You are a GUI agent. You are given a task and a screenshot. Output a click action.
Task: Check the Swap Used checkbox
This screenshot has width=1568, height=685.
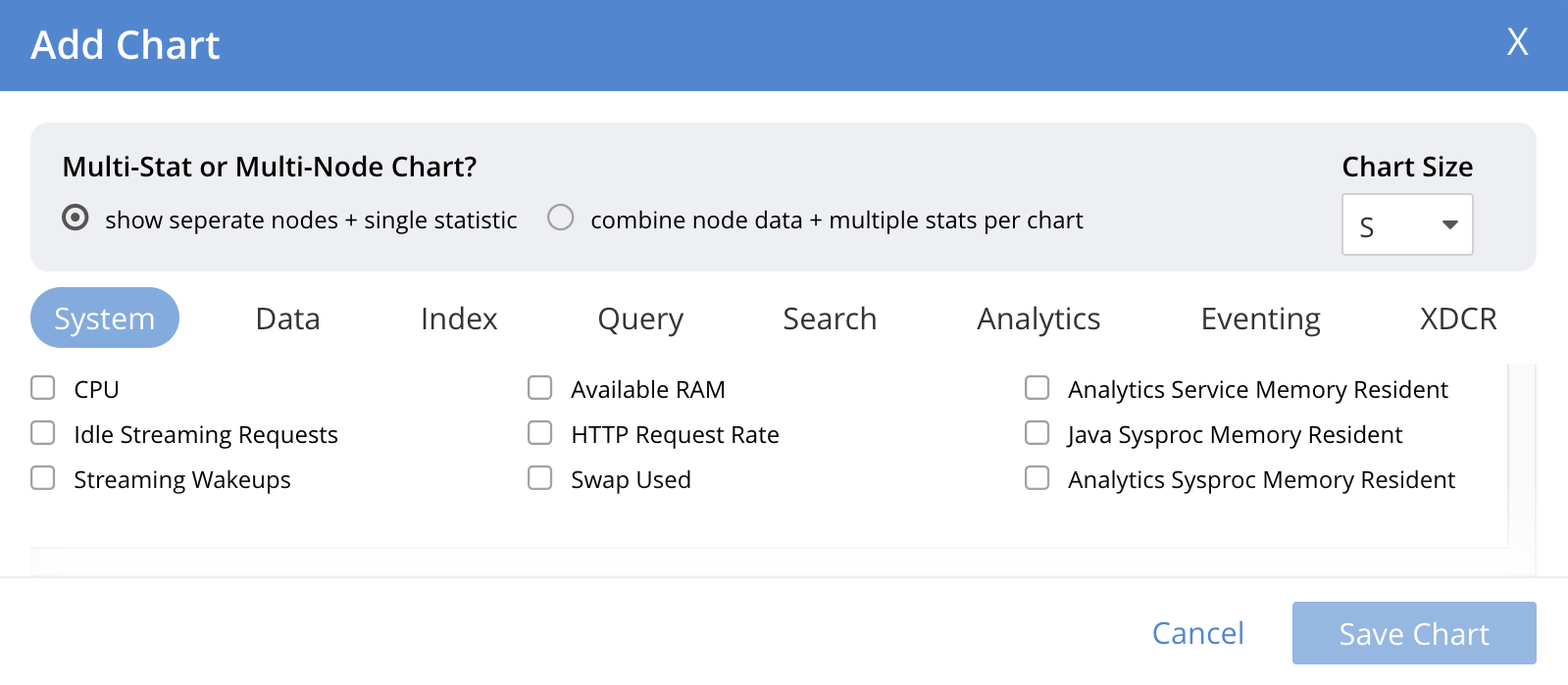[540, 478]
